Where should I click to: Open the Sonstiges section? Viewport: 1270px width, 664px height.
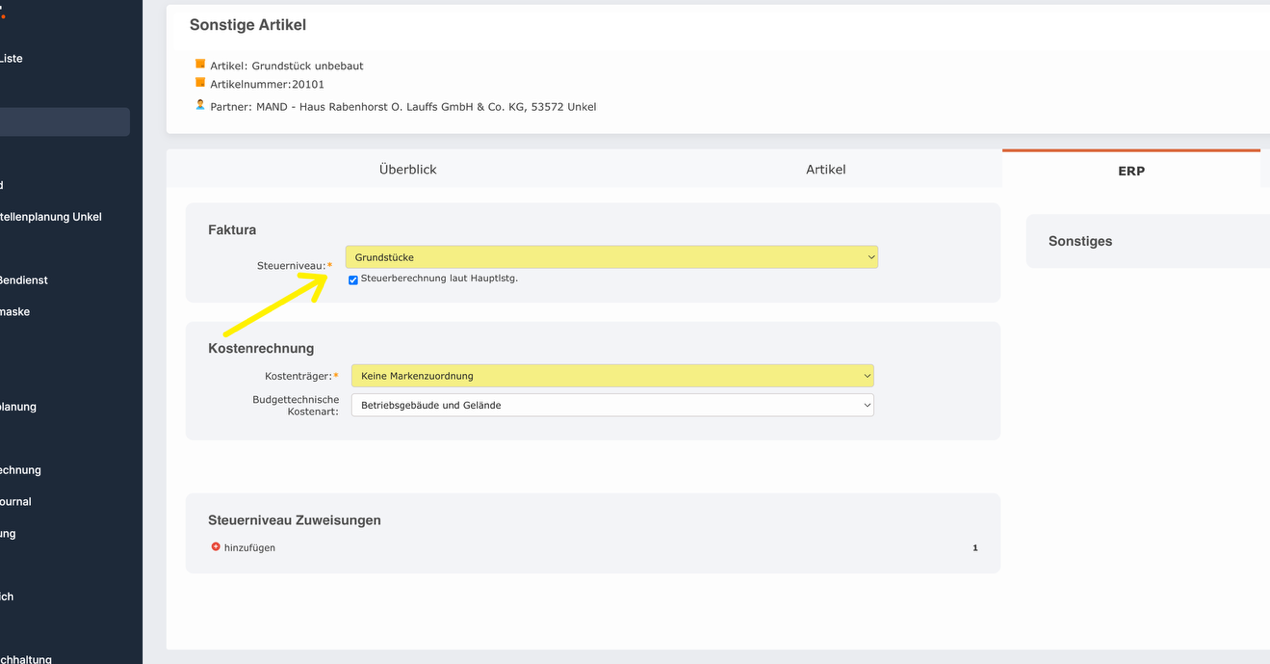(x=1080, y=241)
